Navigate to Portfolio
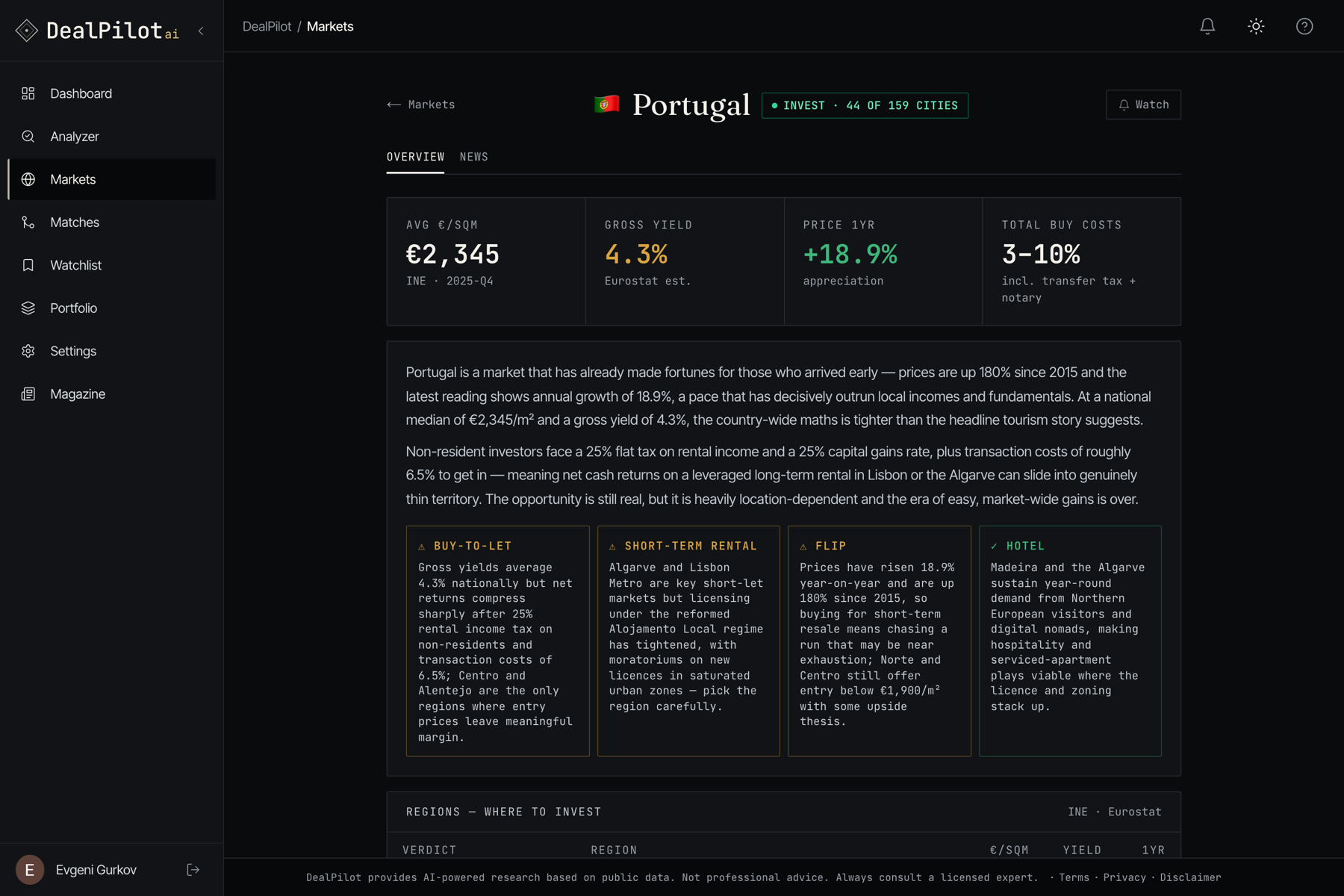This screenshot has height=896, width=1344. (112, 308)
